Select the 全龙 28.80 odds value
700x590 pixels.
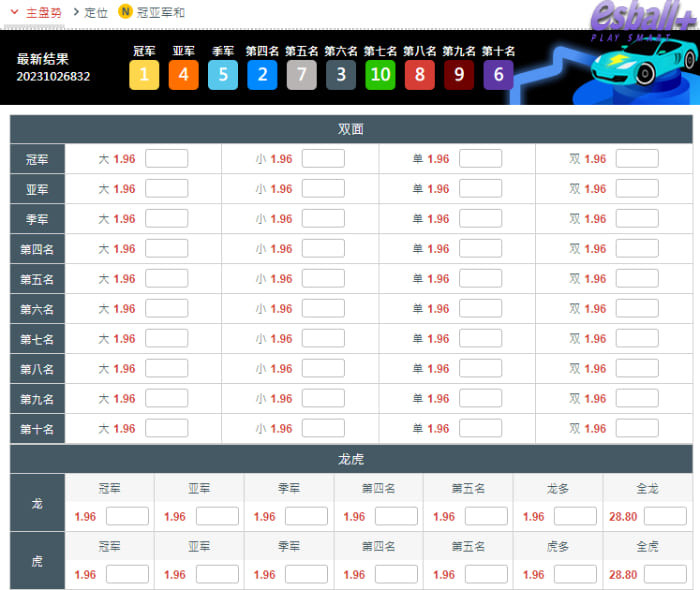(x=623, y=517)
